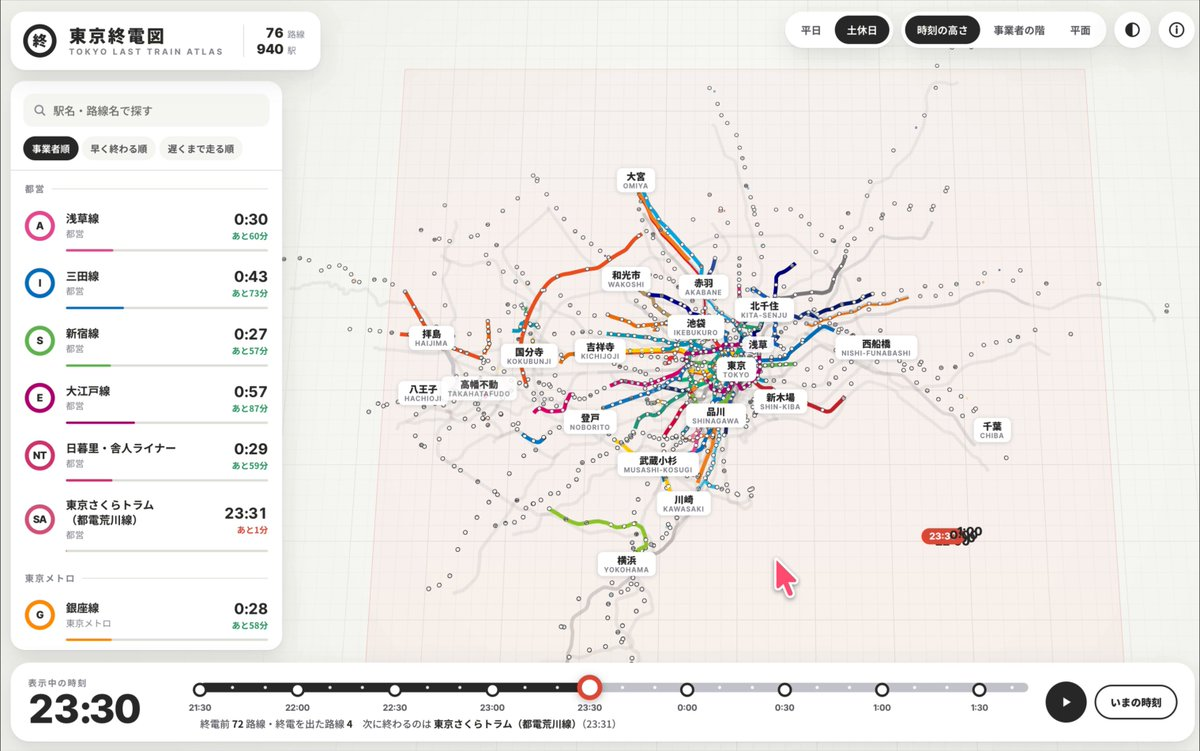Viewport: 1200px width, 751px height.
Task: Jump to the 1:00 timeline marker
Action: point(882,690)
